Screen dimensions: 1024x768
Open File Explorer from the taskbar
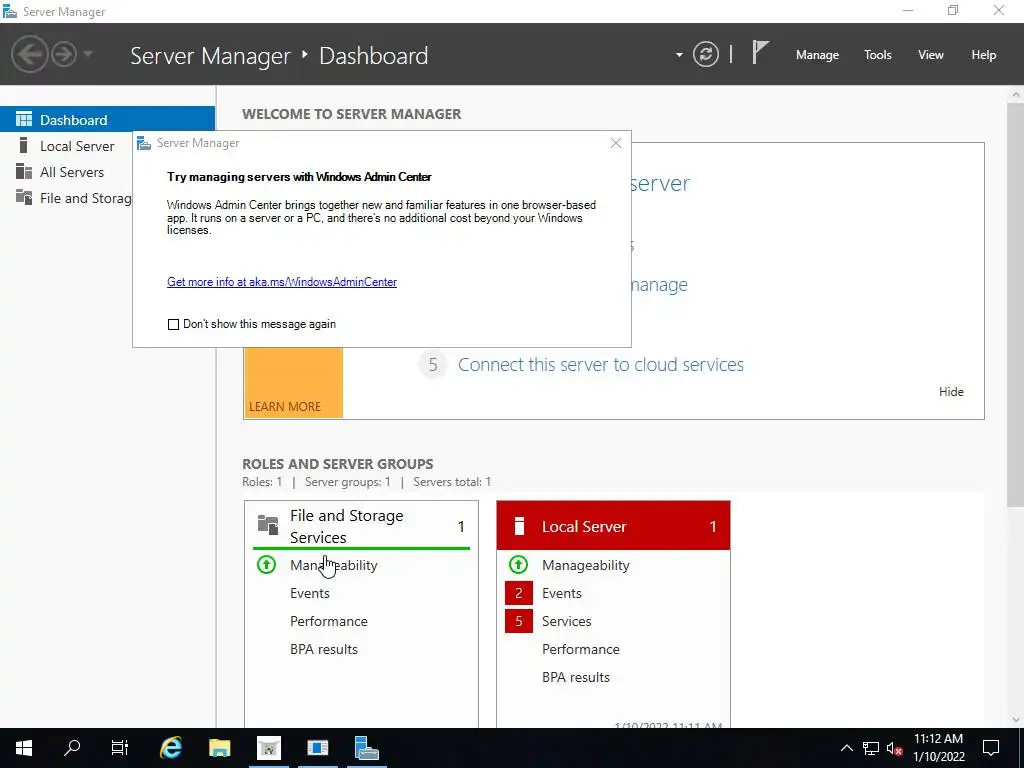219,748
